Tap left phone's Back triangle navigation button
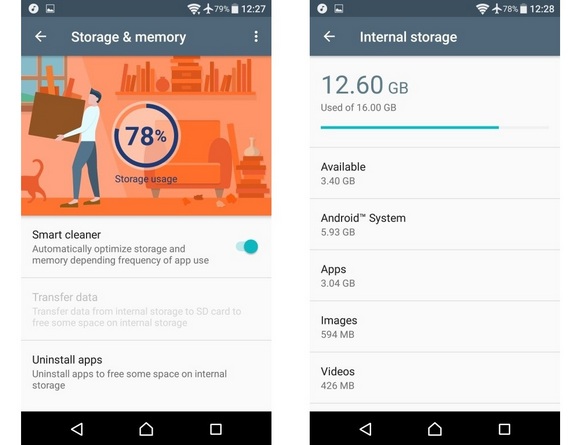580x445 pixels. [77, 429]
